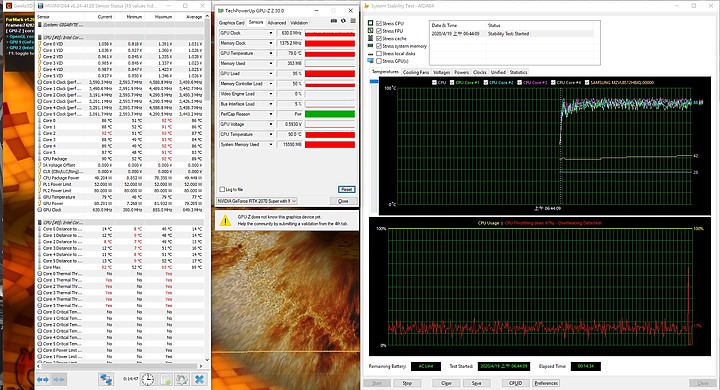The image size is (720, 390).
Task: Click the Save button in AIDA64
Action: pyautogui.click(x=477, y=383)
